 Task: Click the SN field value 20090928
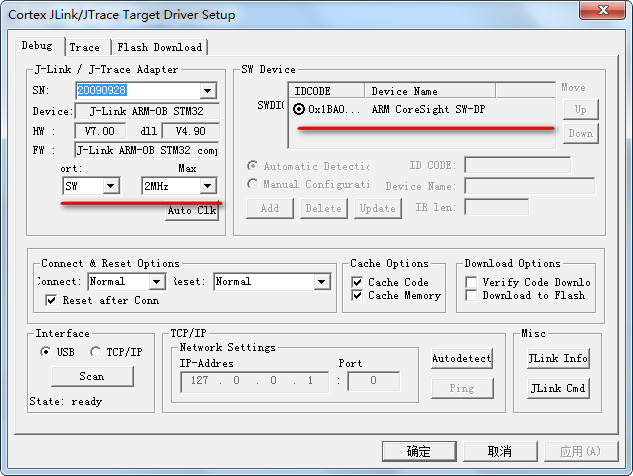point(102,90)
